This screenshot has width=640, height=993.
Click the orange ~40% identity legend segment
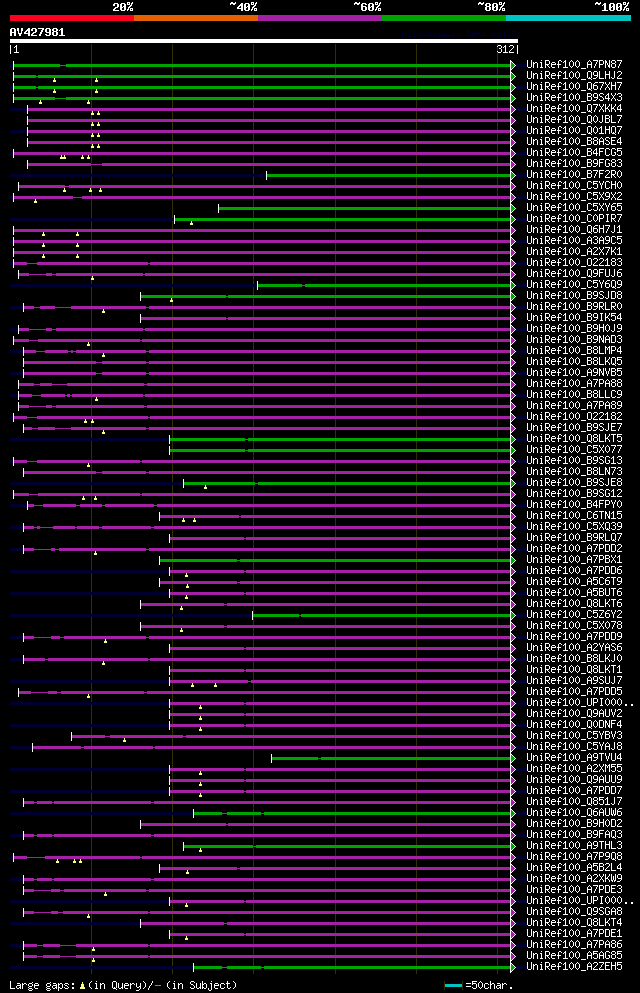coord(196,18)
